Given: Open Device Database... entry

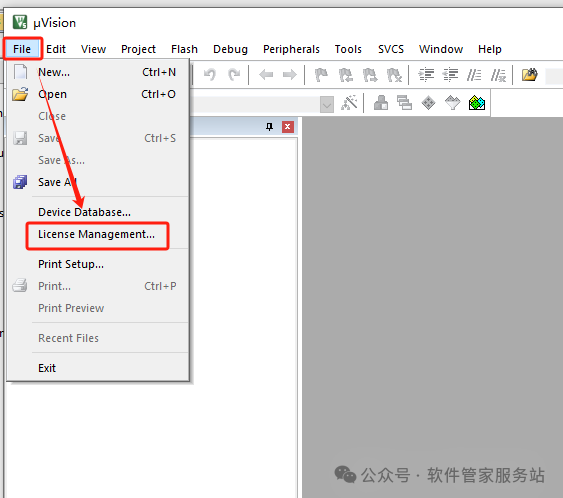Looking at the screenshot, I should click(x=98, y=212).
